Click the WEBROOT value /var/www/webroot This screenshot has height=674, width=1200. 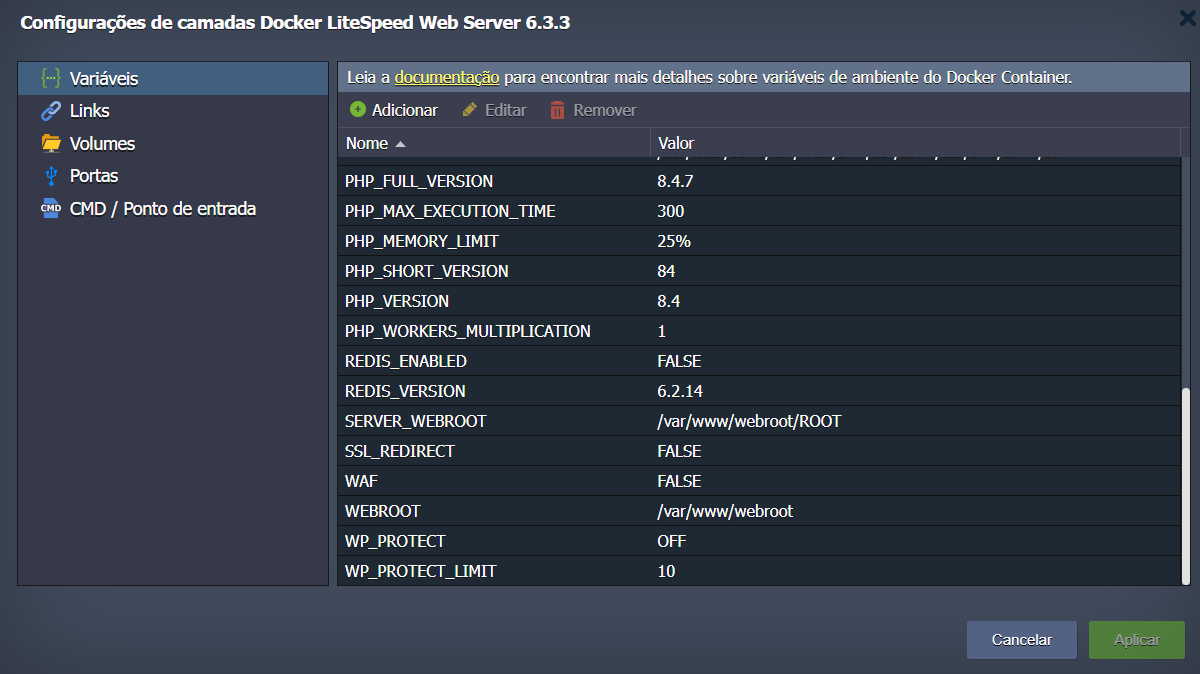coord(725,511)
